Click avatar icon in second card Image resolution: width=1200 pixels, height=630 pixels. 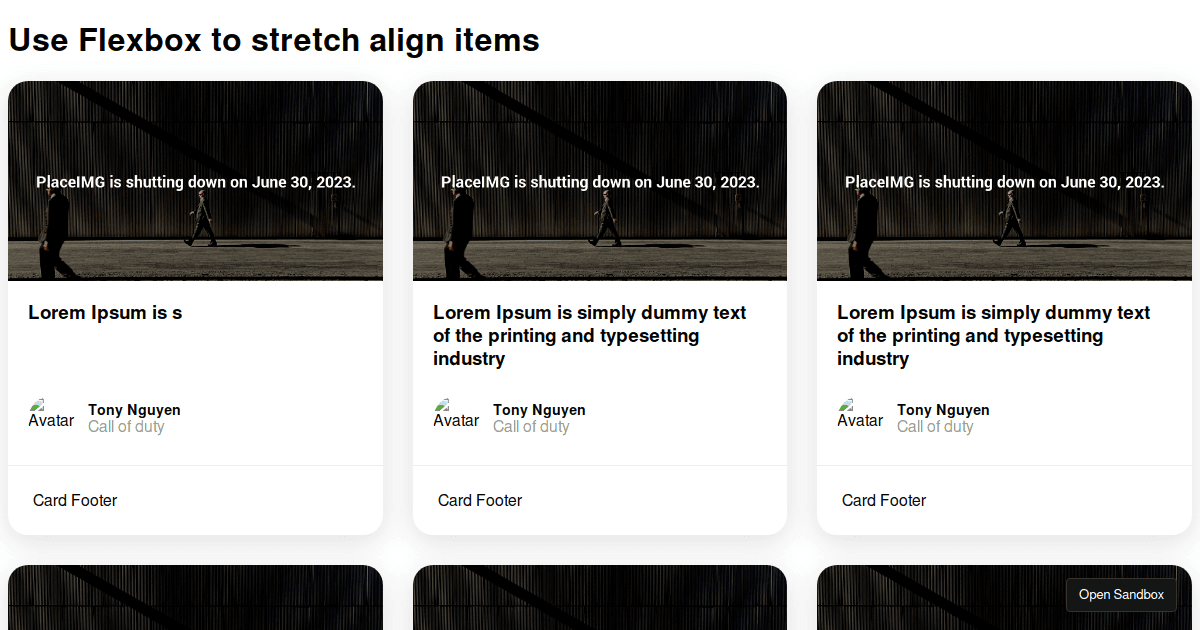point(455,414)
